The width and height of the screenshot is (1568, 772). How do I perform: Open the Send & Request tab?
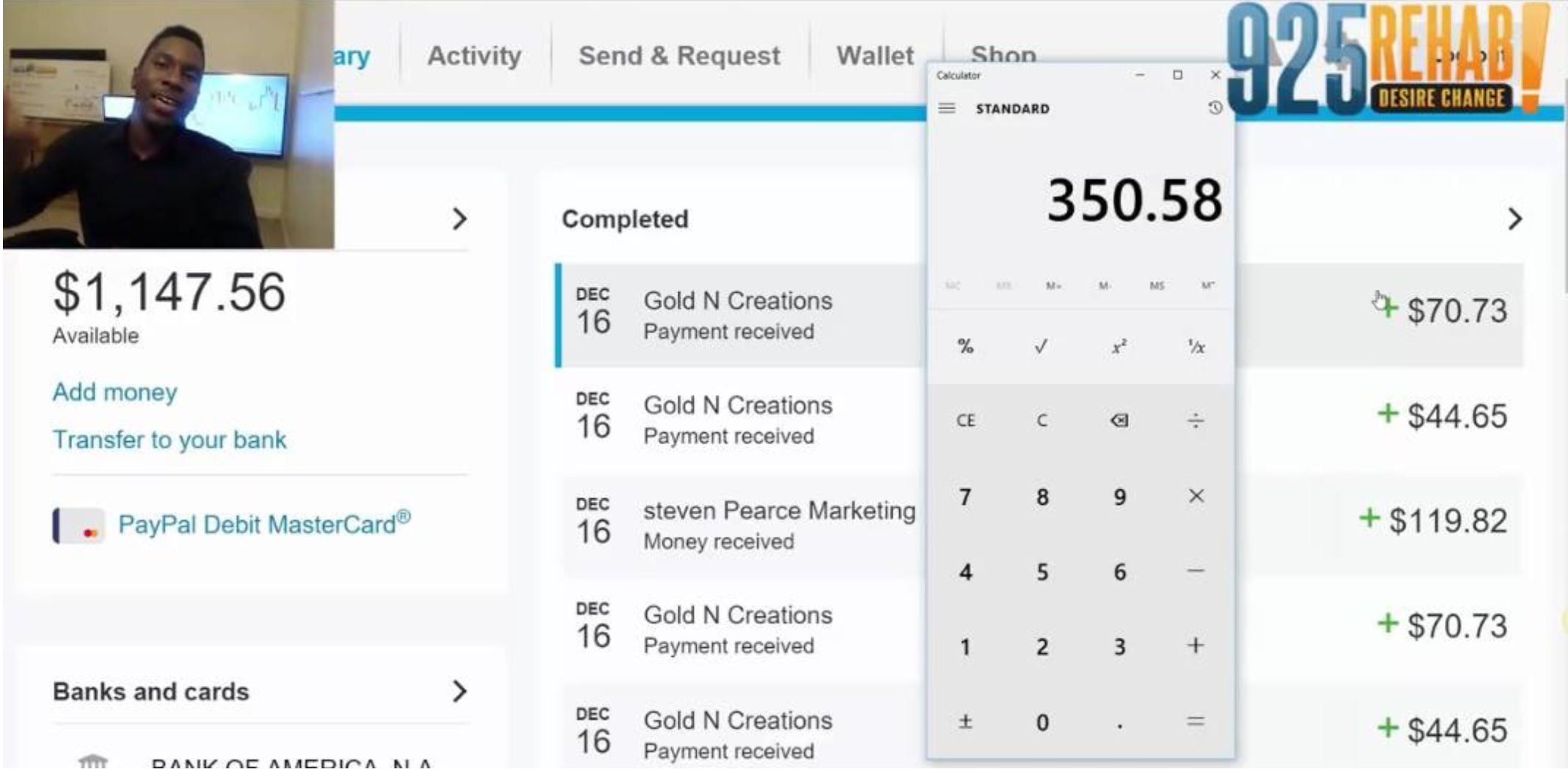[679, 56]
